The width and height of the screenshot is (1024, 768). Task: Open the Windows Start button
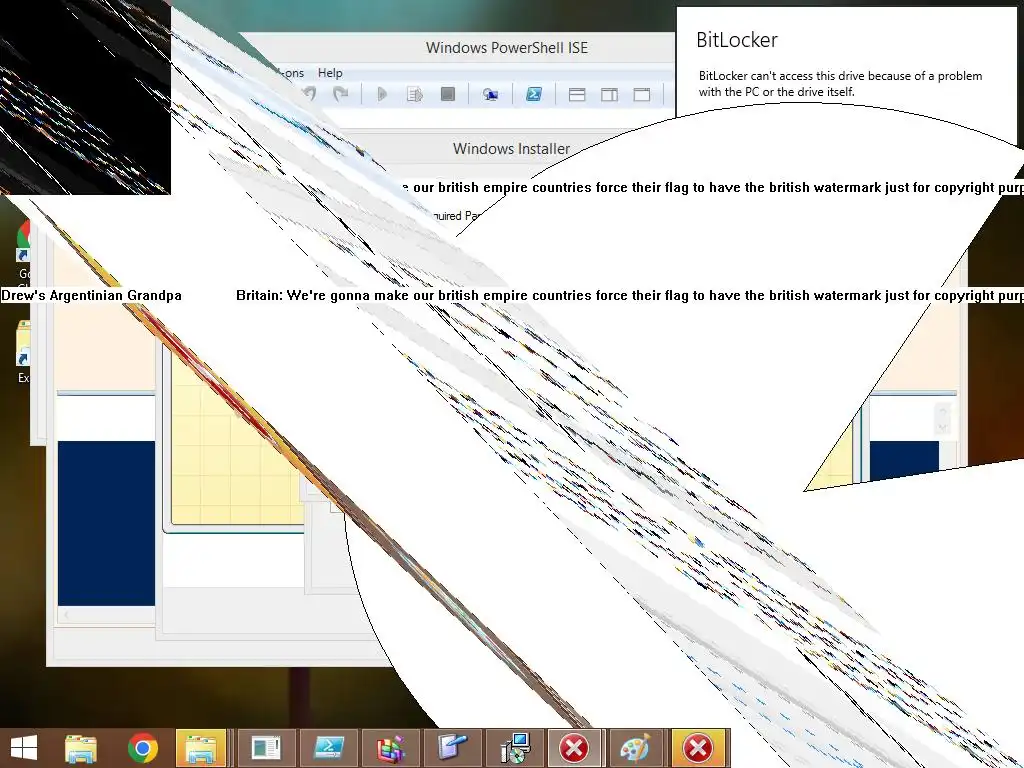[x=24, y=748]
